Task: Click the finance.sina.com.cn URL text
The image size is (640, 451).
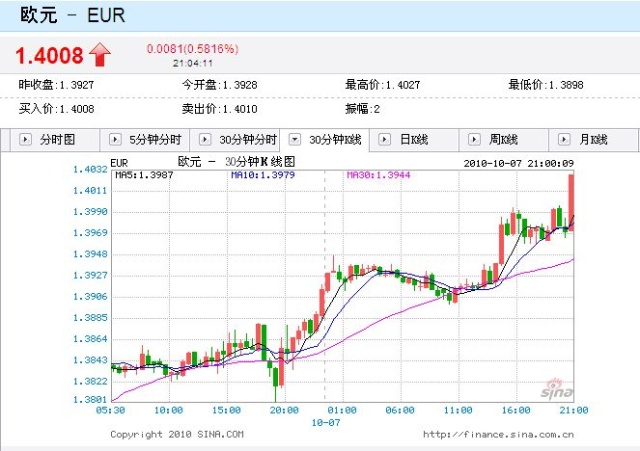Action: [x=498, y=434]
